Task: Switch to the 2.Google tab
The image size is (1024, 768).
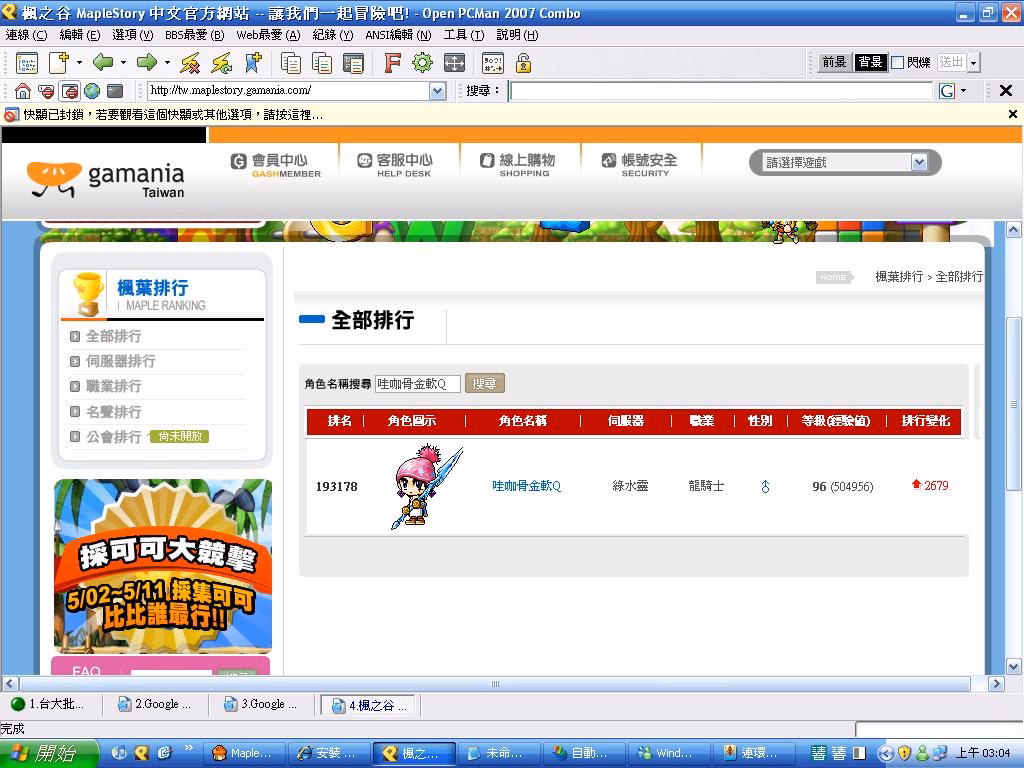Action: (x=155, y=704)
